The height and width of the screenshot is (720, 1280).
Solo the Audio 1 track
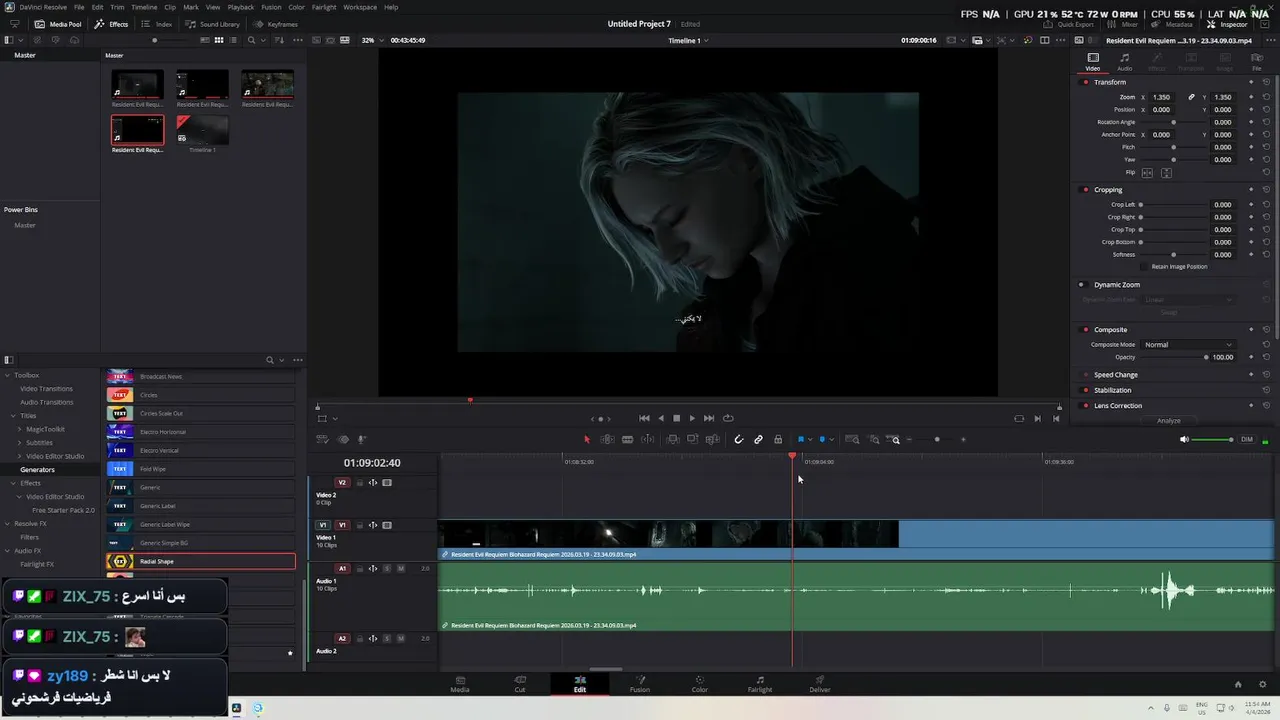click(387, 568)
